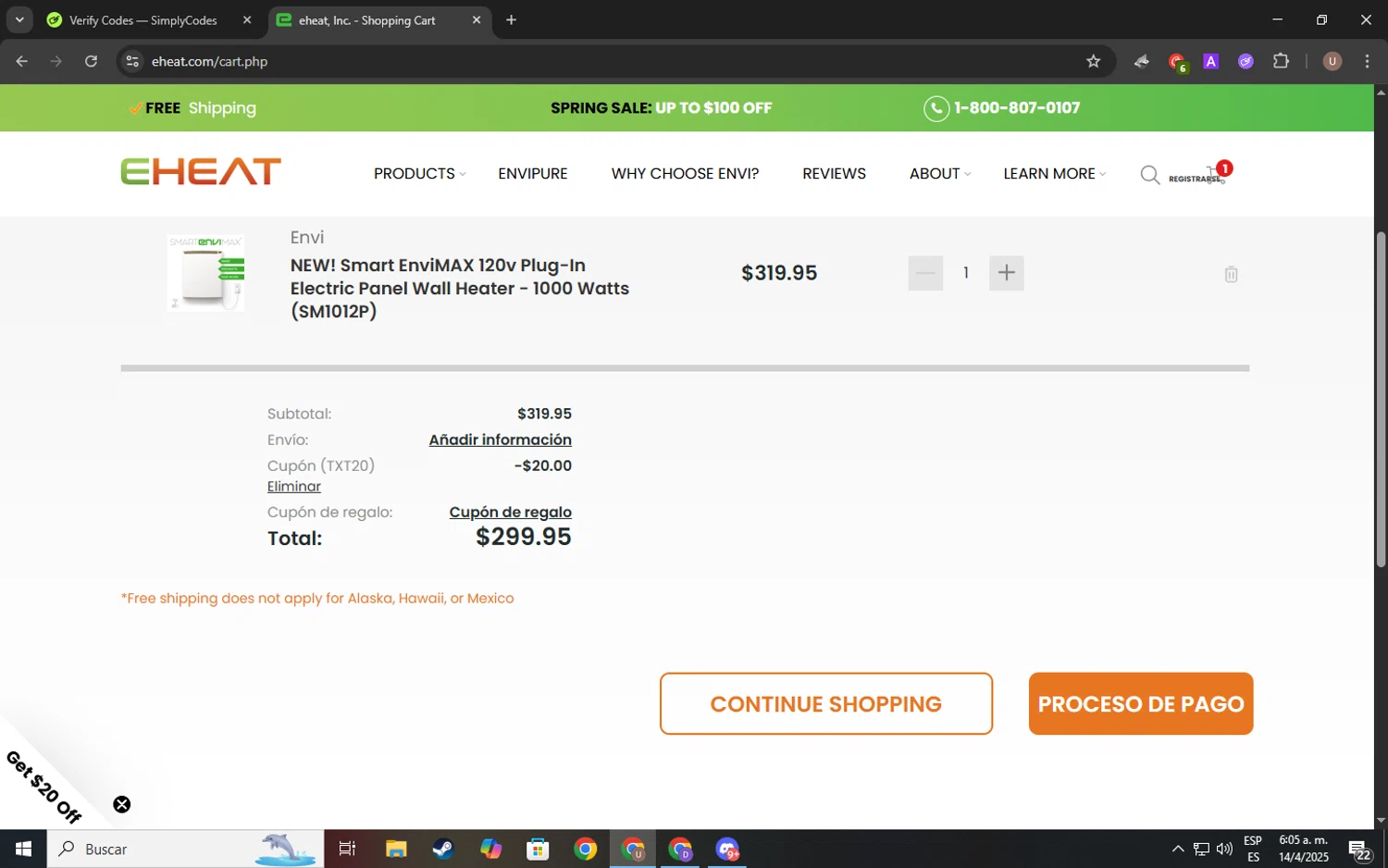The height and width of the screenshot is (868, 1388).
Task: Show hidden system tray icons
Action: 1177,849
